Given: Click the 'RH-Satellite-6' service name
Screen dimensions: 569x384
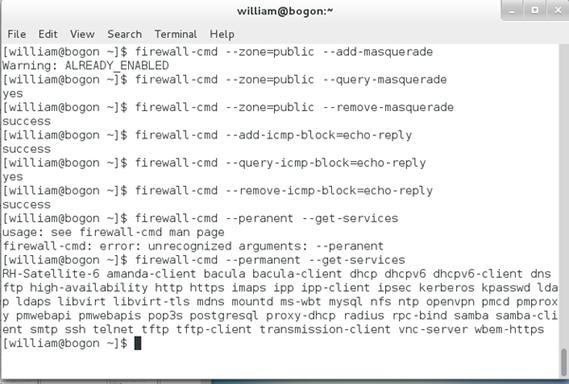Looking at the screenshot, I should click(x=51, y=274).
